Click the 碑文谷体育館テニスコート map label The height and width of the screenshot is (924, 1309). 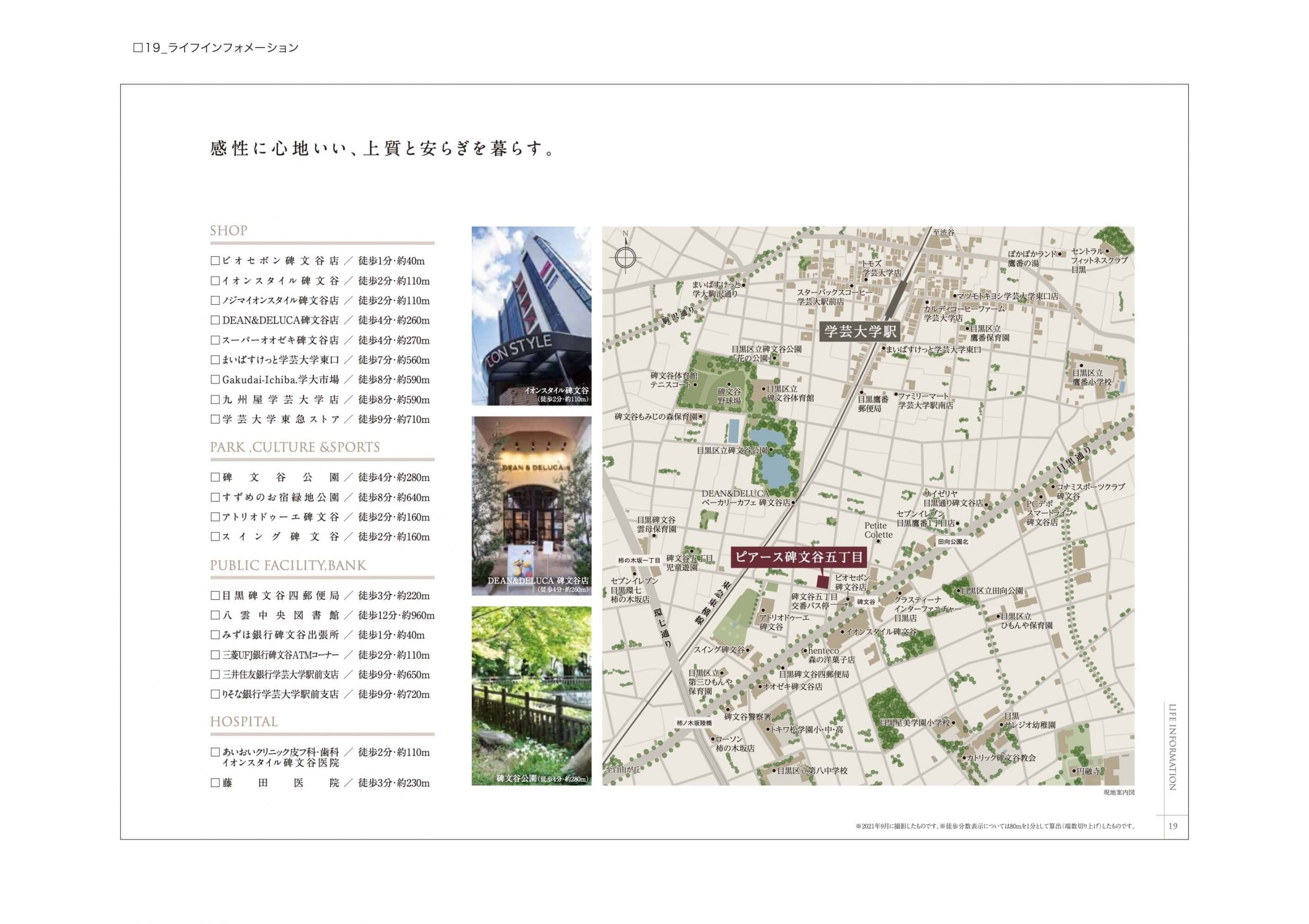674,380
